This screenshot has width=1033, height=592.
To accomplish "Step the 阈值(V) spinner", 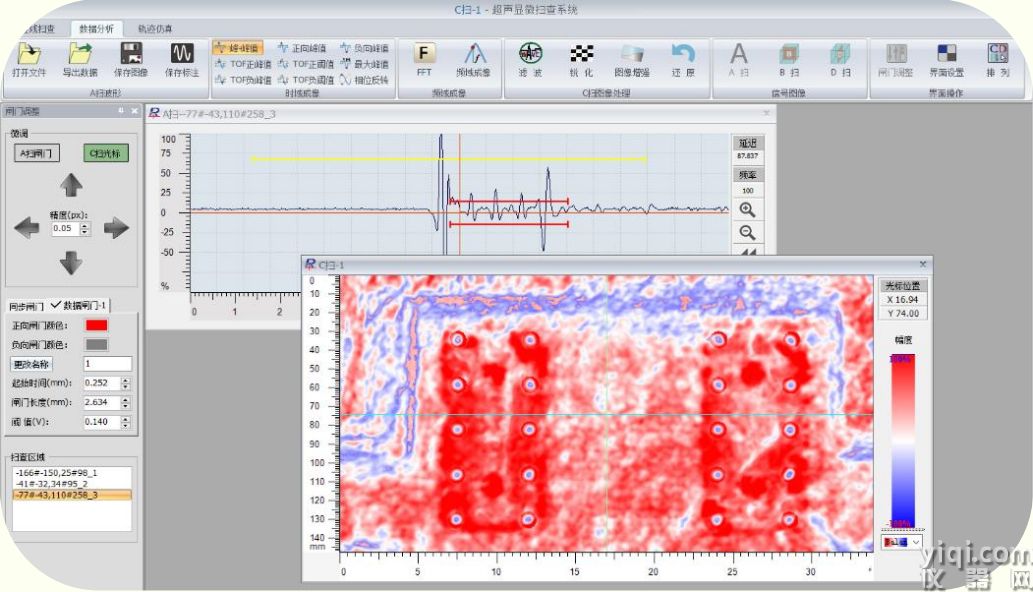I will pos(125,422).
